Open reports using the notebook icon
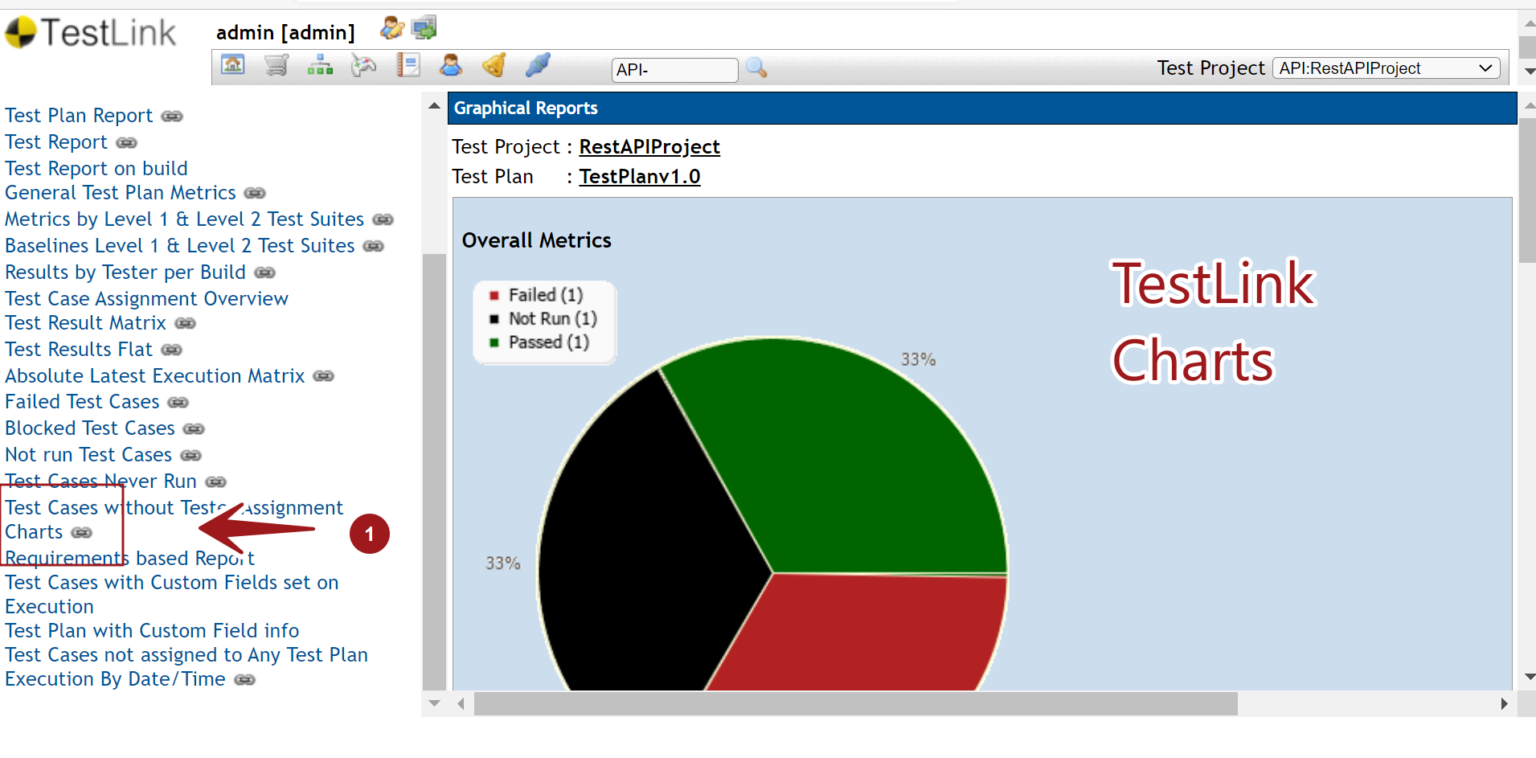The width and height of the screenshot is (1536, 758). (x=408, y=65)
